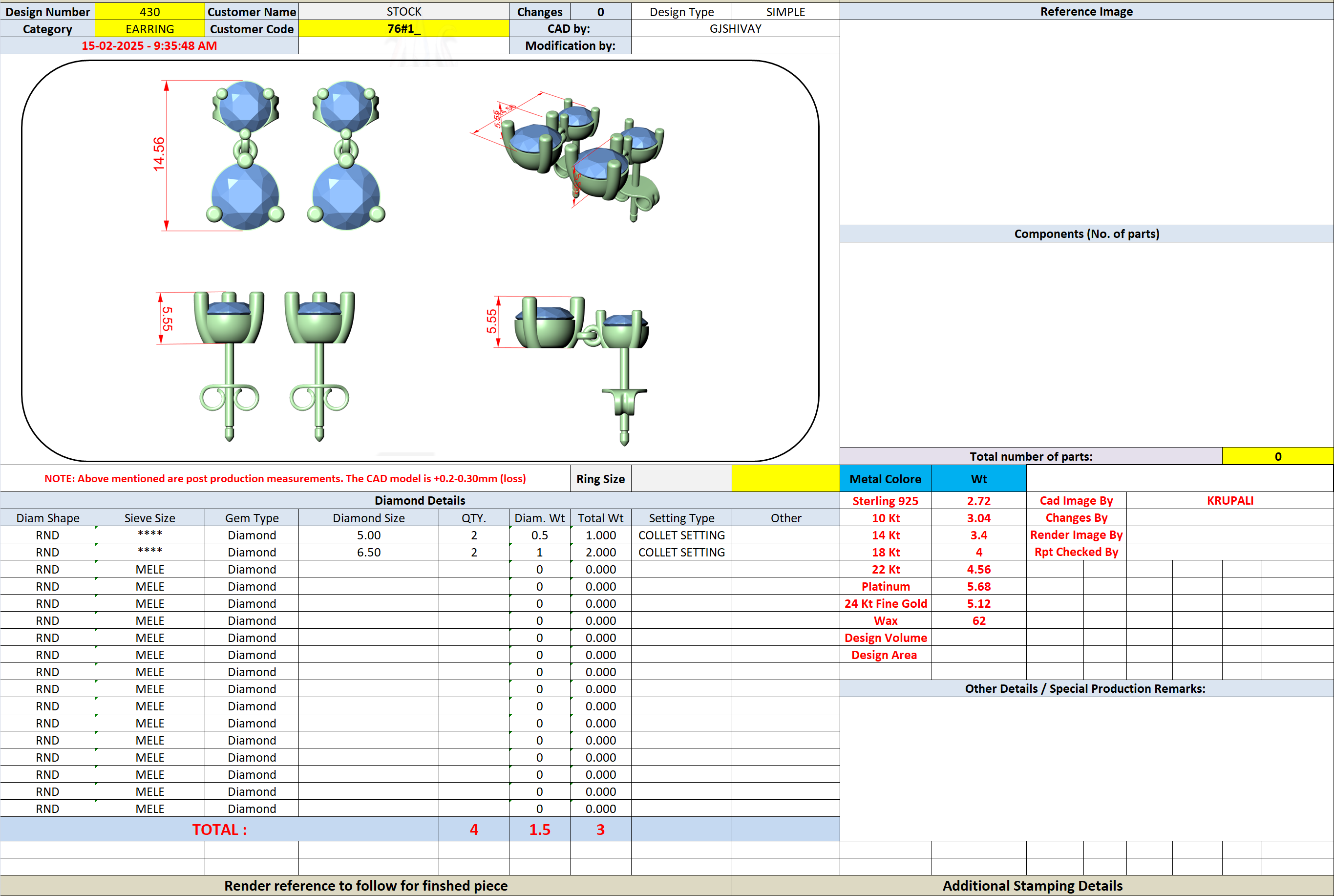The height and width of the screenshot is (896, 1334).
Task: Select the Metal Colore header cell
Action: (886, 479)
